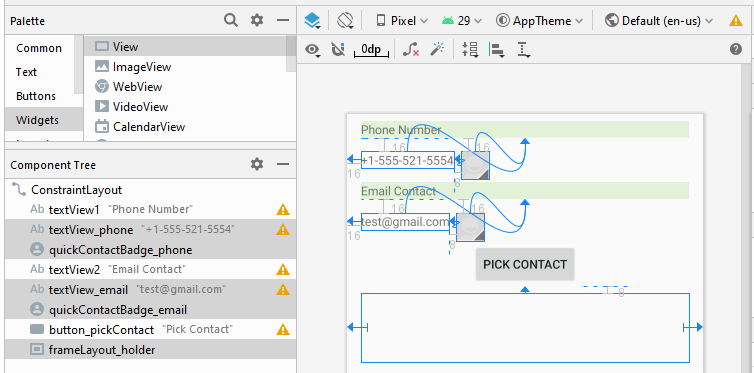Open Palette settings gear
The width and height of the screenshot is (754, 373).
[257, 20]
